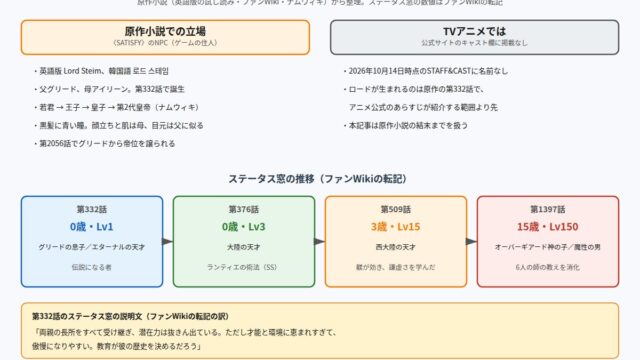Click the 原作小説での立場 header box

tap(165, 37)
